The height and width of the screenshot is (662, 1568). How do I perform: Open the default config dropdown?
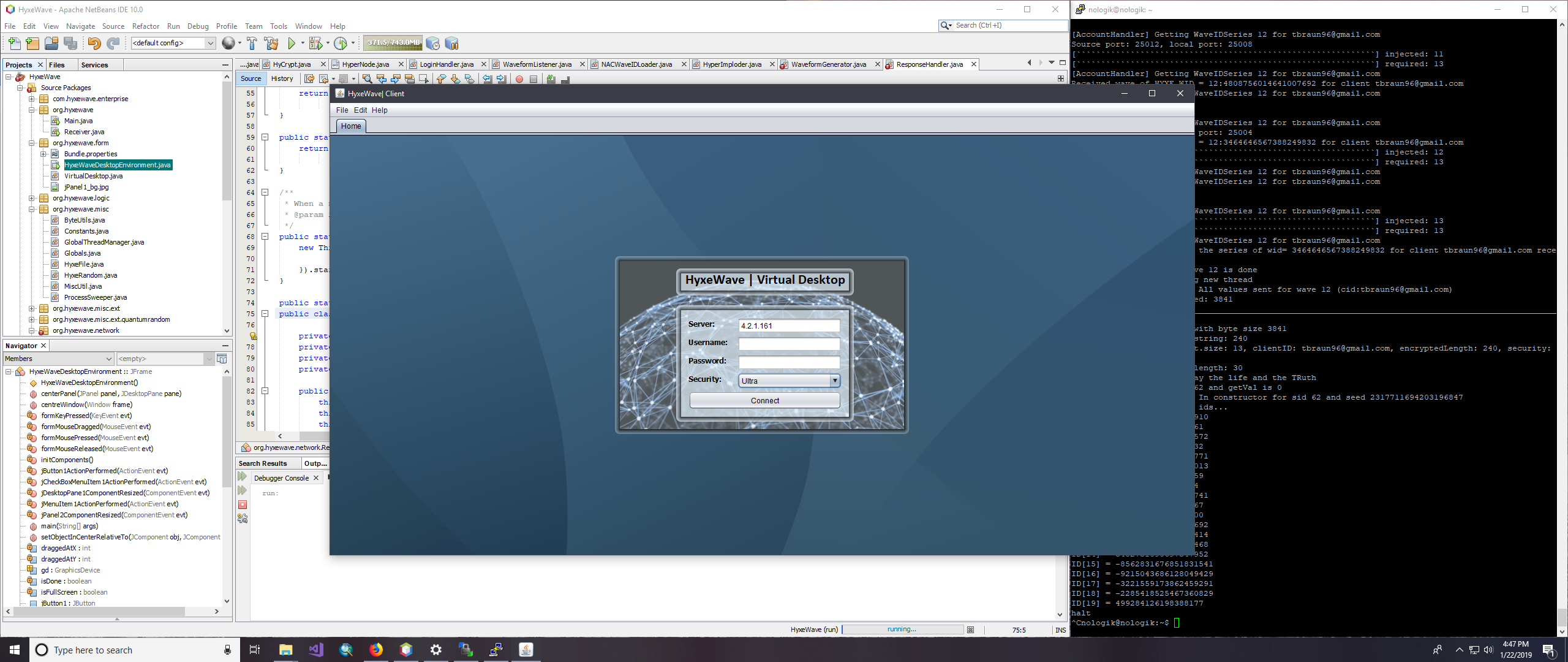tap(210, 43)
